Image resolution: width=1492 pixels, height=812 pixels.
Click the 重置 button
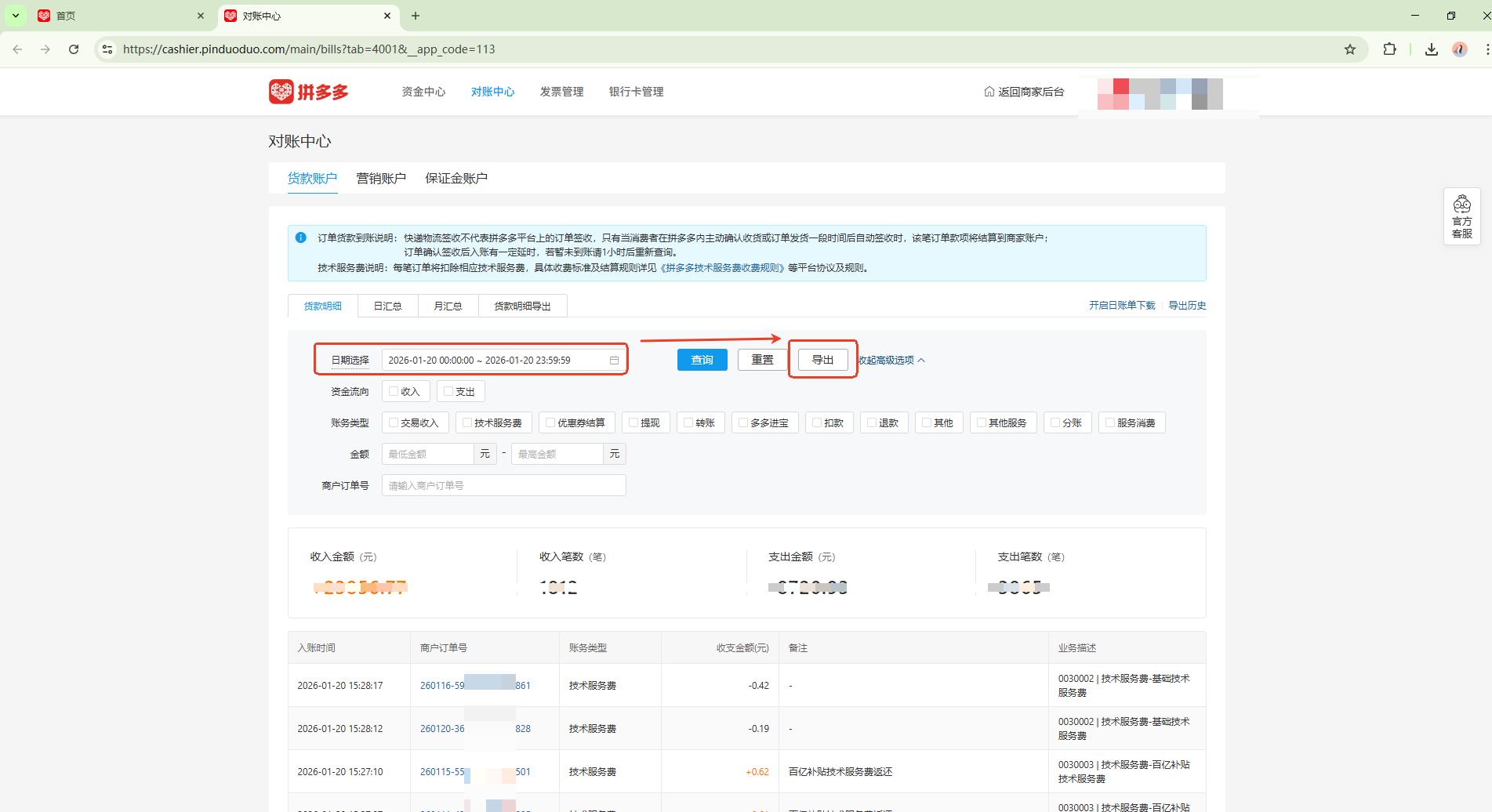pos(762,360)
